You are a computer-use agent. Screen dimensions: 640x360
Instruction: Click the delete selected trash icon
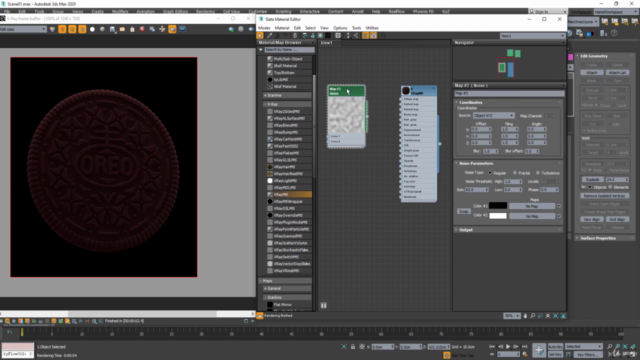coord(295,36)
